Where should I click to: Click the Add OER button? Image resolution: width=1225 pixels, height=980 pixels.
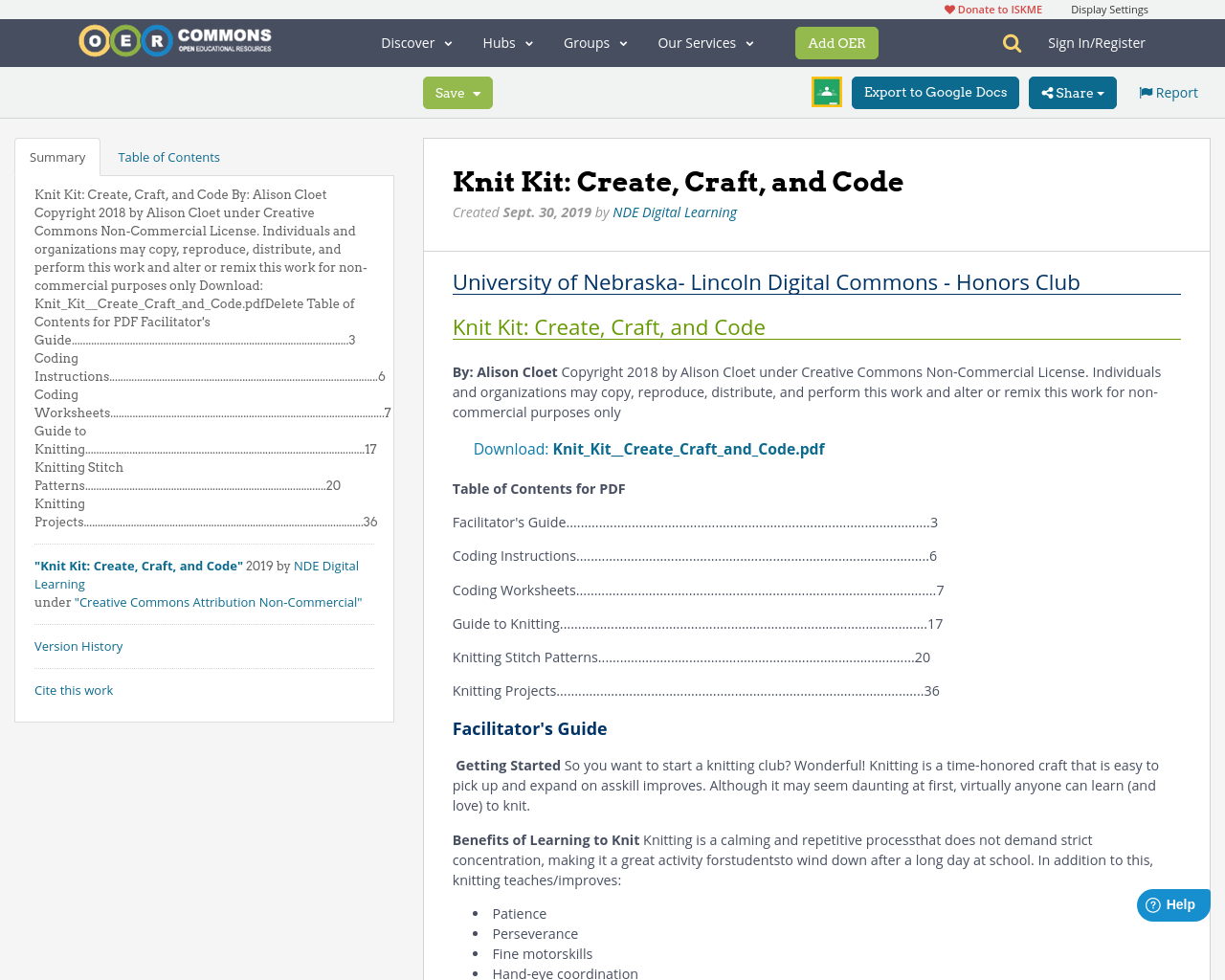pos(836,42)
